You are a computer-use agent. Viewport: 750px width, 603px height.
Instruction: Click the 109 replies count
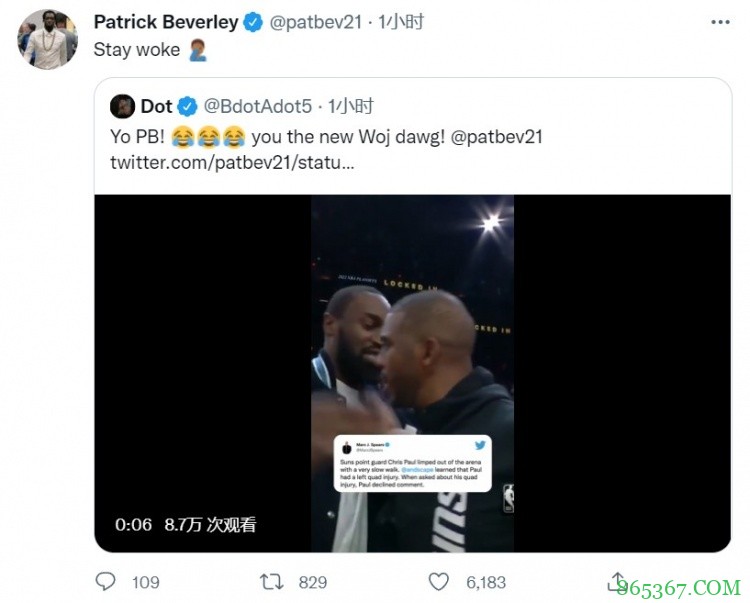coord(146,581)
